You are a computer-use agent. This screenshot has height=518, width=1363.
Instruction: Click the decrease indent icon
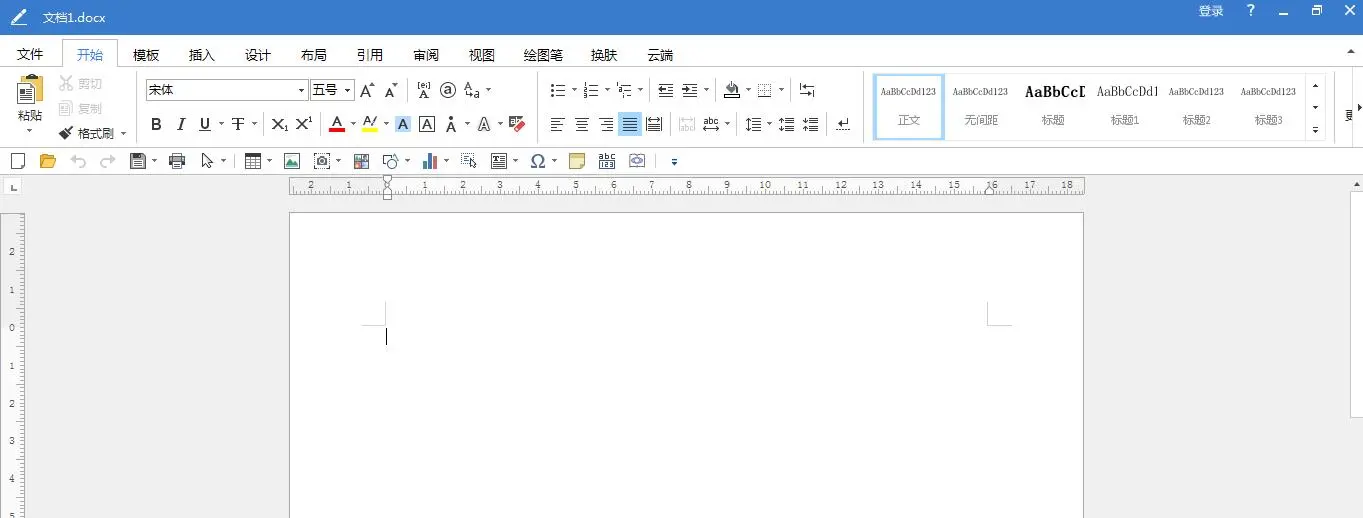(x=666, y=90)
